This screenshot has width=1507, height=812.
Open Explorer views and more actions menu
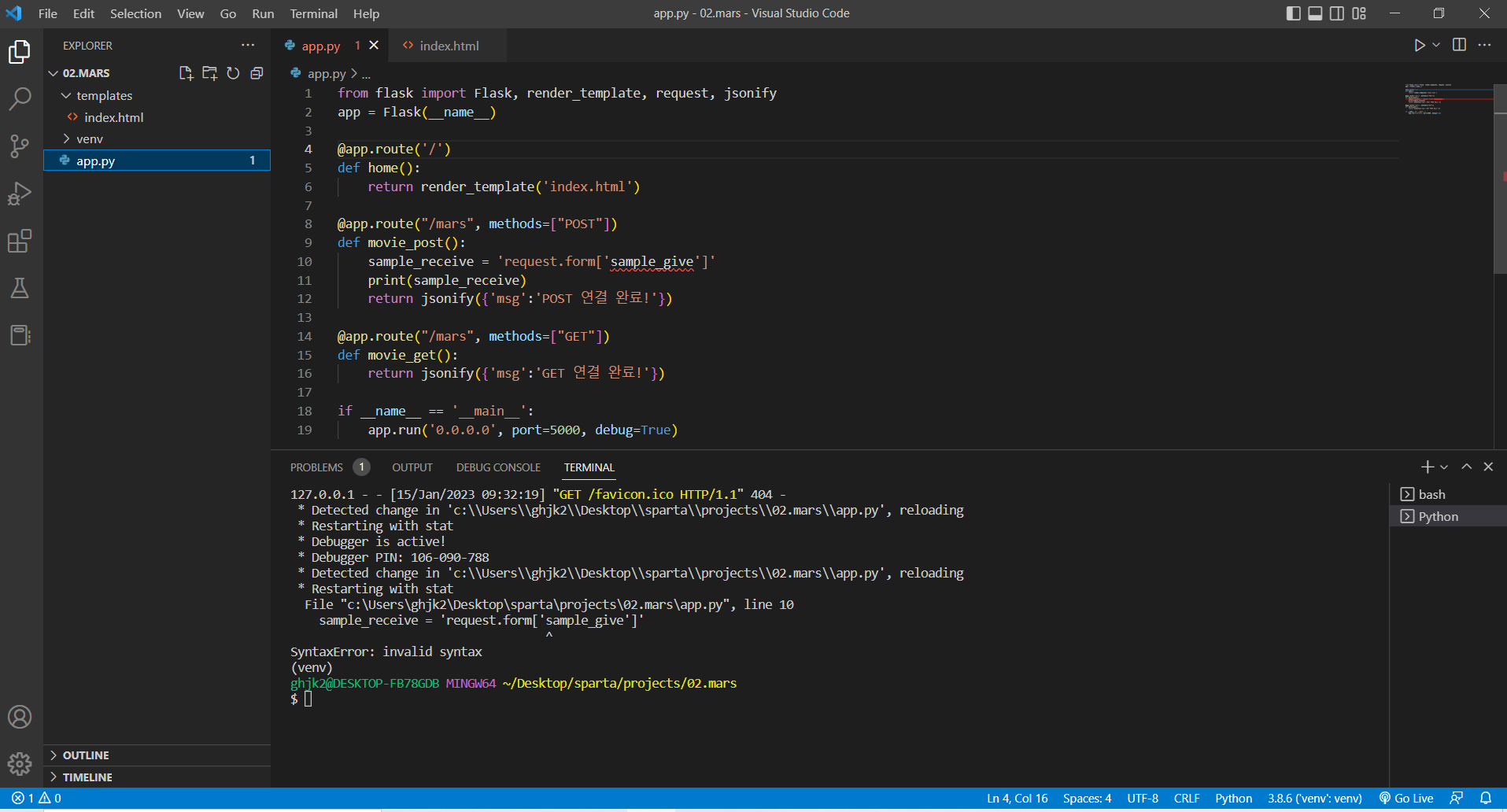(248, 45)
